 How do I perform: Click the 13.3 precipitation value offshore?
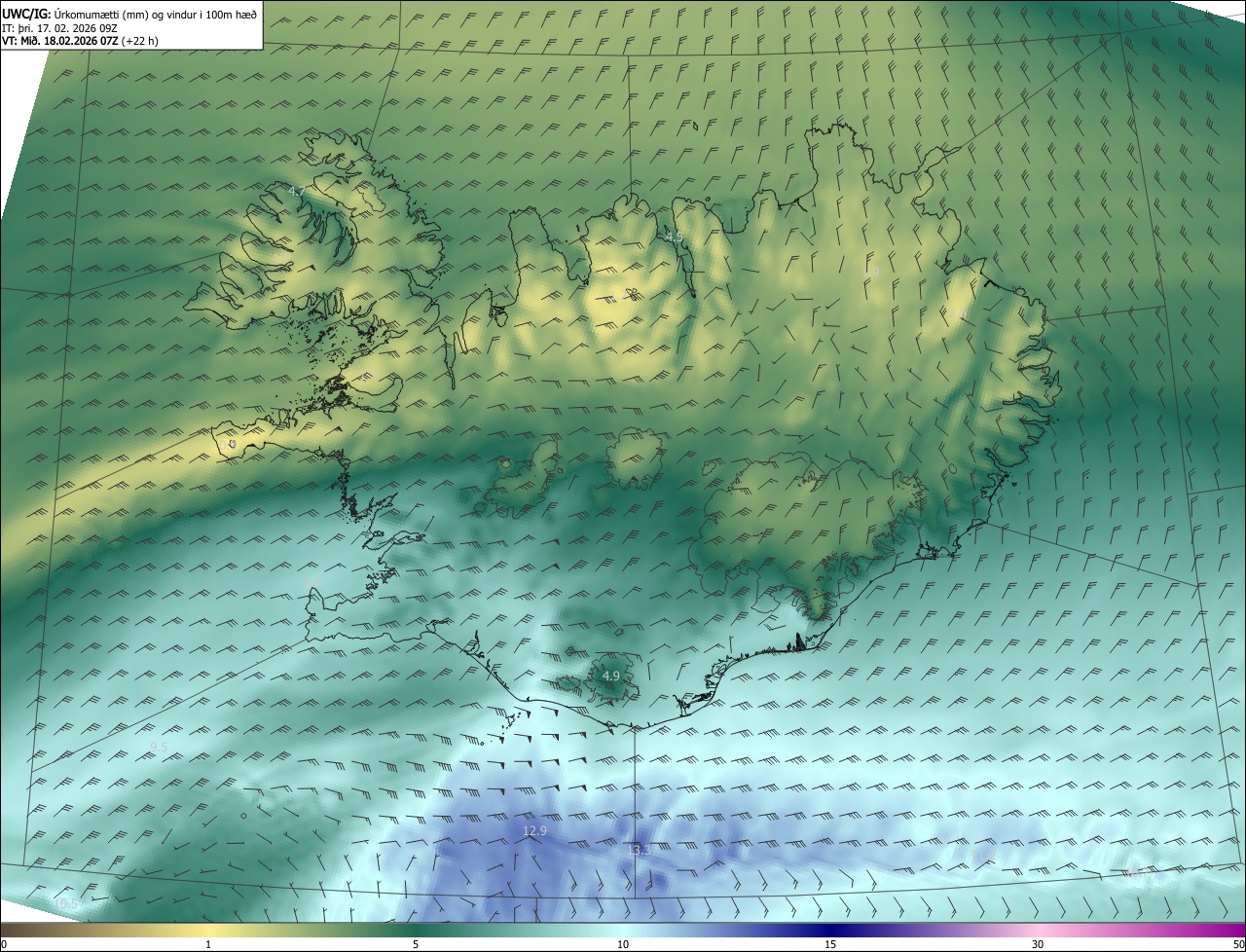[639, 850]
